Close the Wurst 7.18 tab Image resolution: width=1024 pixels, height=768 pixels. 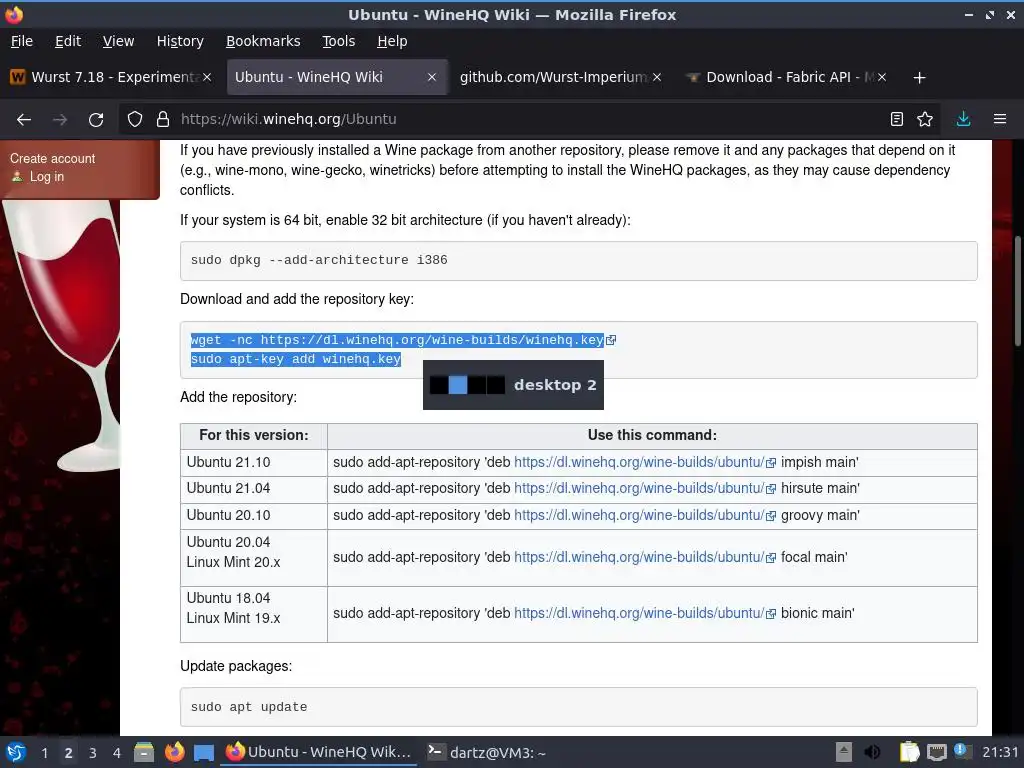pos(207,77)
